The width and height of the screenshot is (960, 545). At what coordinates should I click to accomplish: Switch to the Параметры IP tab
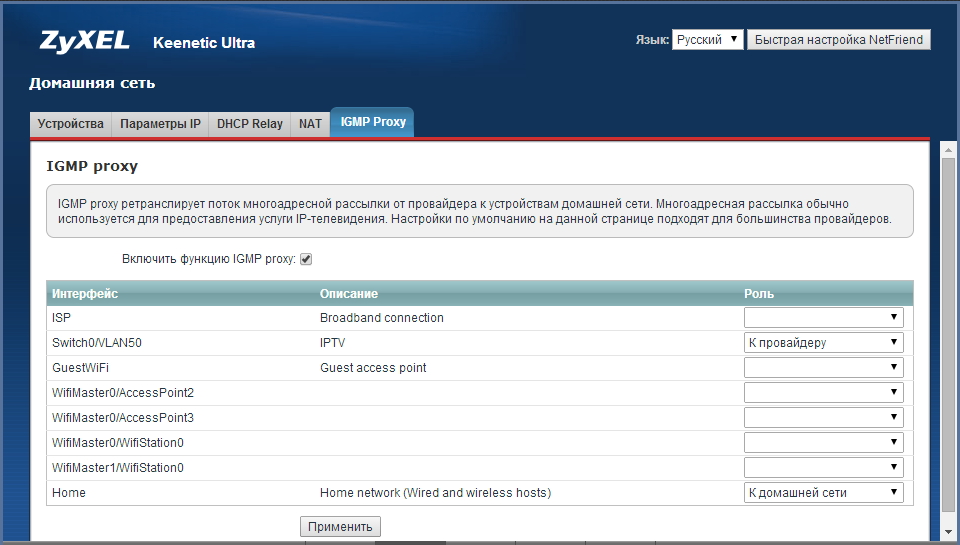160,124
